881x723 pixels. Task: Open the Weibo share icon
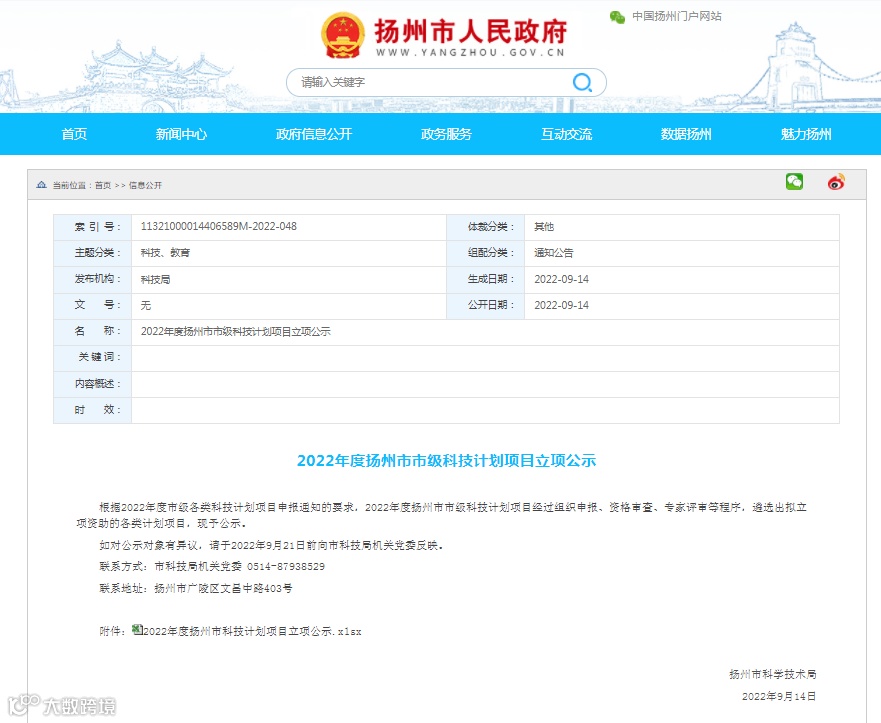tap(836, 181)
